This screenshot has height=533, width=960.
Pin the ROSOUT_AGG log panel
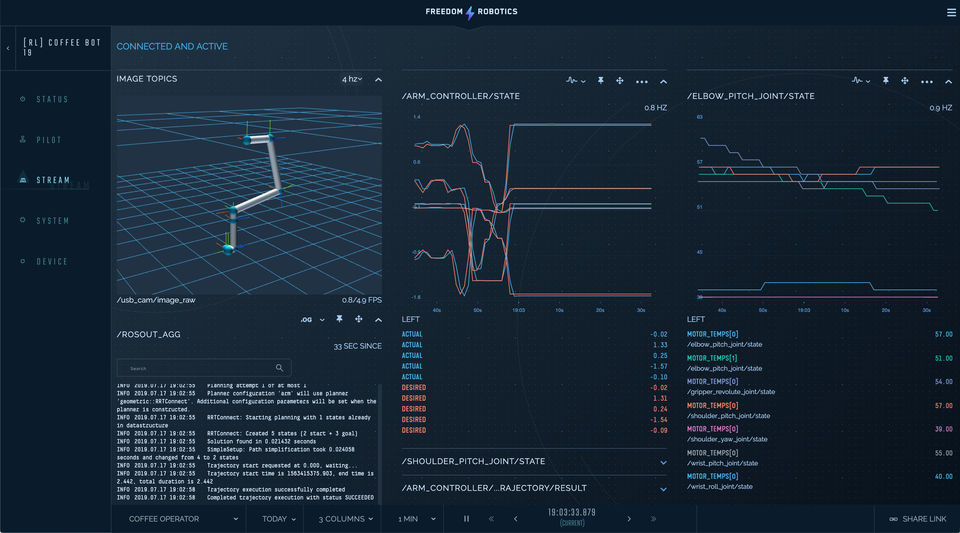tap(339, 319)
